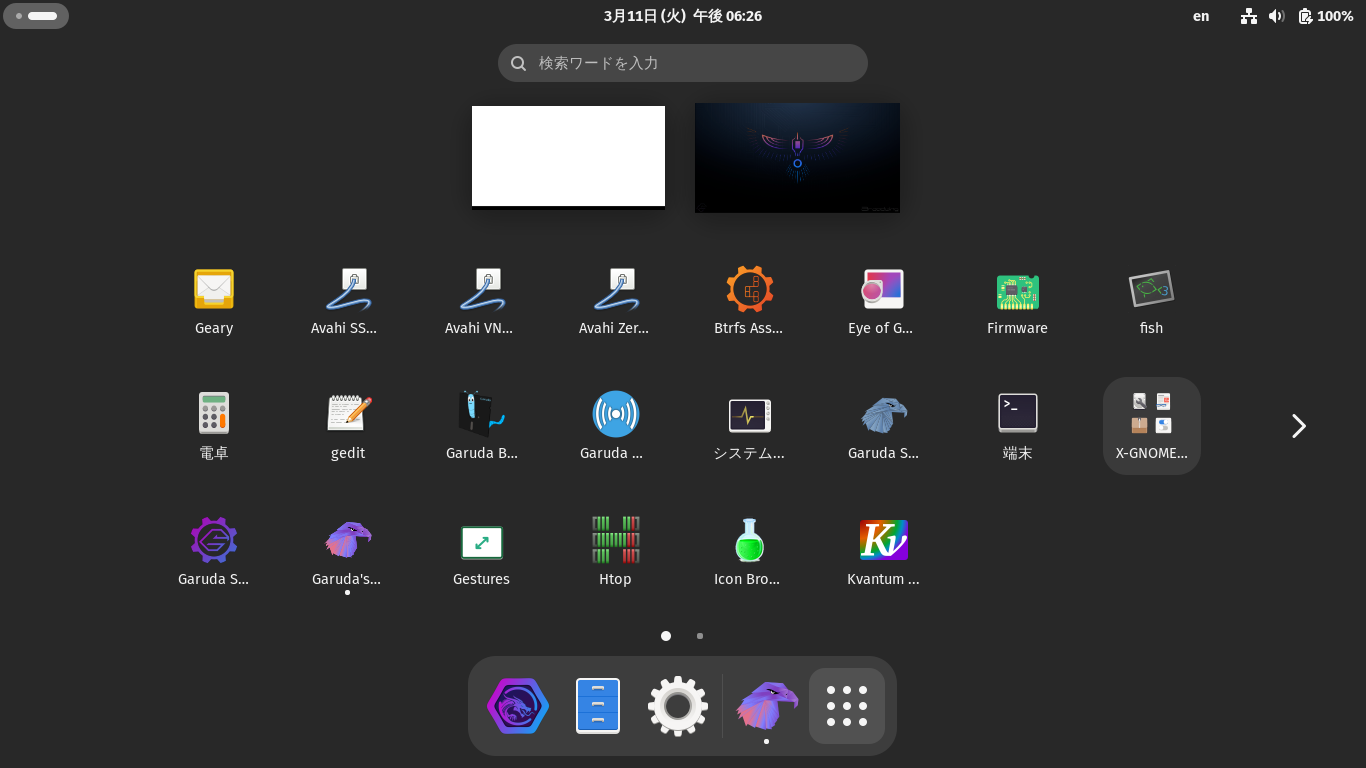
Task: Open the Garuda app with blue broadcast icon
Action: 615,426
